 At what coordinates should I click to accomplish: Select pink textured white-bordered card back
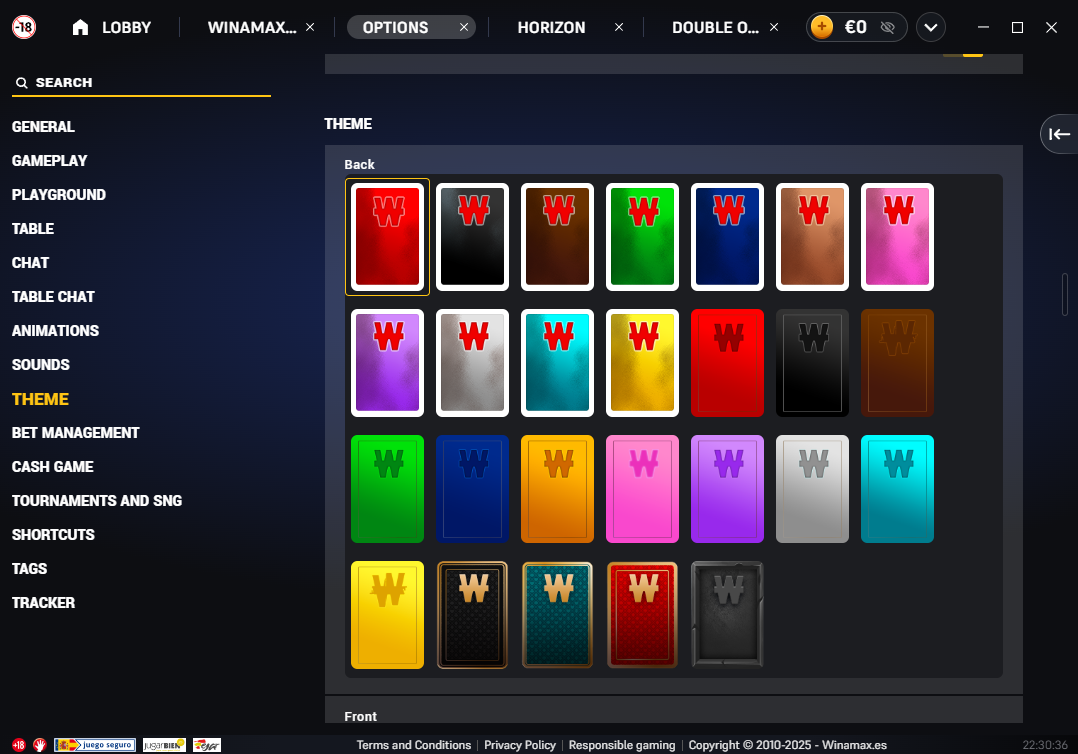897,237
